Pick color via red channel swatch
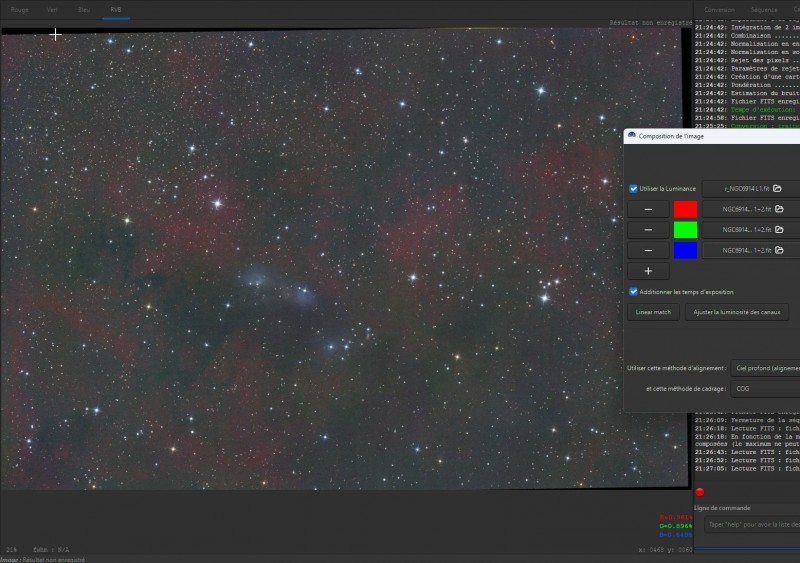Viewport: 800px width, 563px height. pos(685,209)
